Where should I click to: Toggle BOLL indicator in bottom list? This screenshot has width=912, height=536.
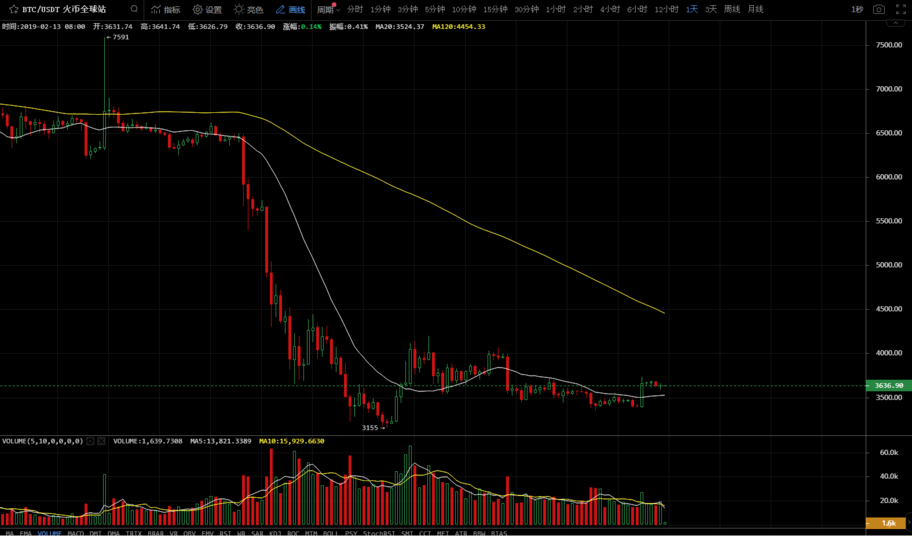(x=329, y=533)
